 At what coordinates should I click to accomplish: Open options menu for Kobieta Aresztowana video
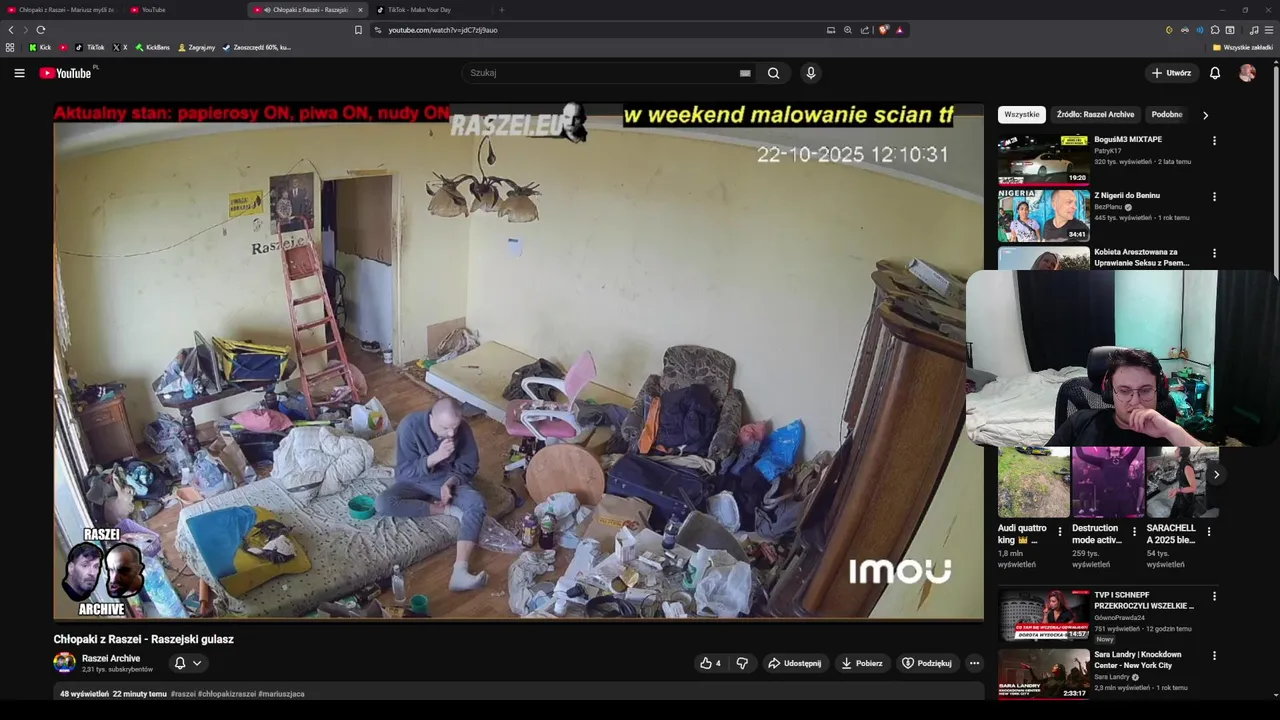1214,254
